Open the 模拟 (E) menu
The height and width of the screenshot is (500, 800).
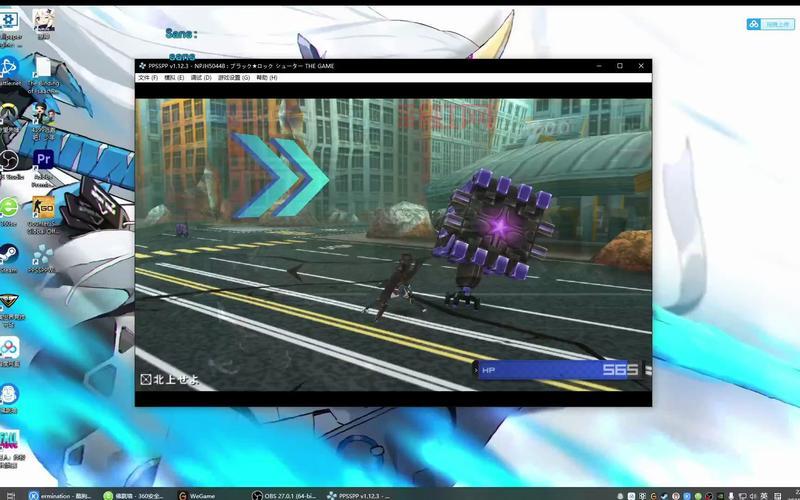tap(174, 78)
